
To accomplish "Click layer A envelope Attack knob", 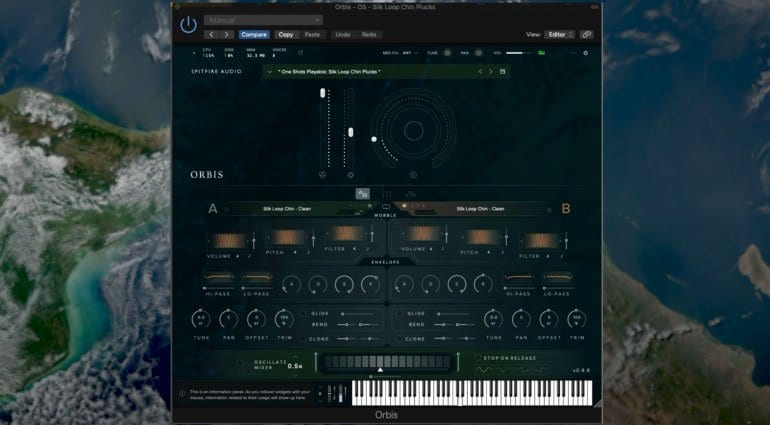I will click(292, 284).
